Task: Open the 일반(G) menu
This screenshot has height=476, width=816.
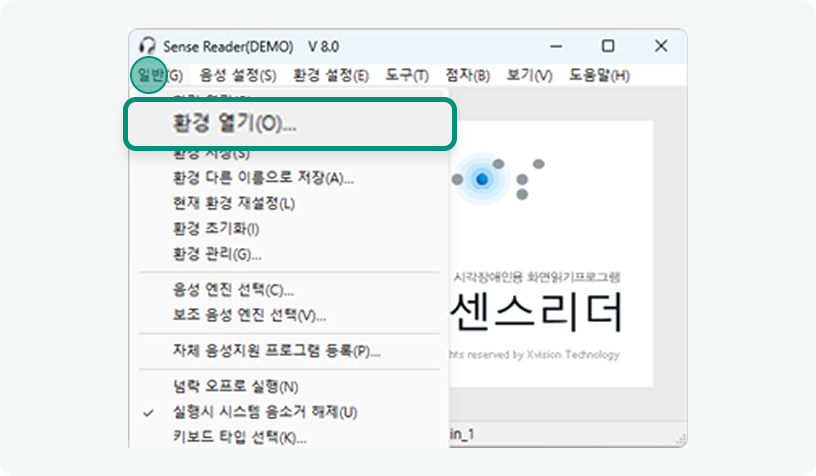Action: pos(159,75)
